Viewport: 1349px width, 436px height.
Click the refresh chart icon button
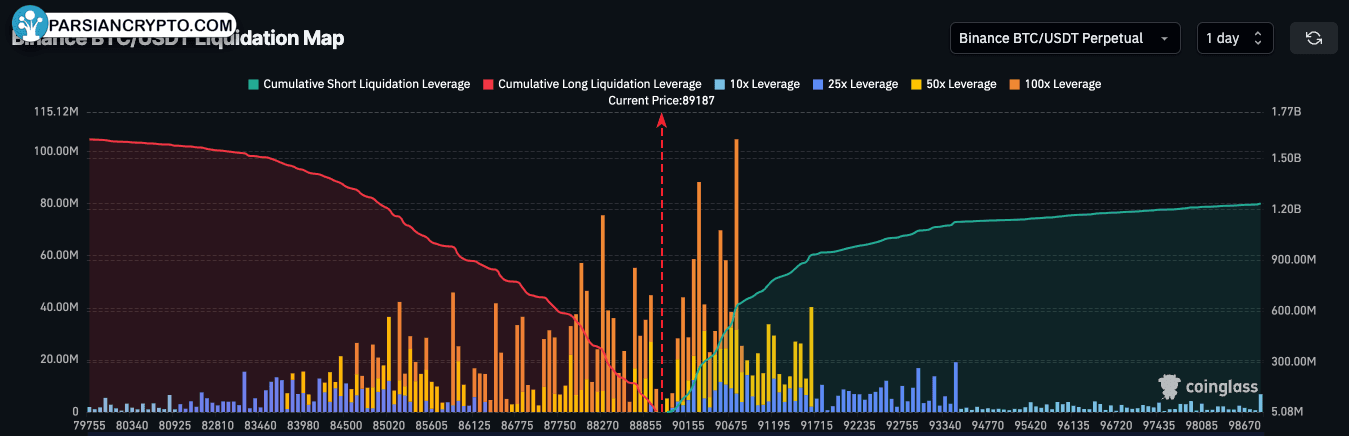(x=1314, y=38)
